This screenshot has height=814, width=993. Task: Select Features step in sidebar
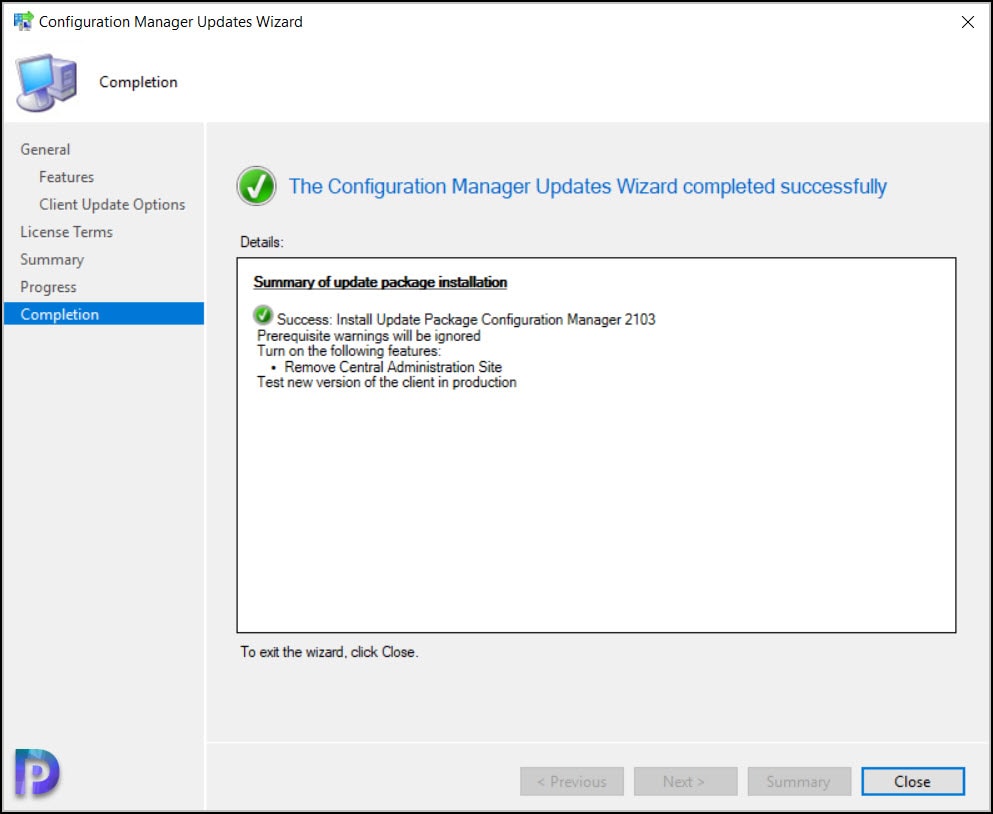(x=66, y=177)
